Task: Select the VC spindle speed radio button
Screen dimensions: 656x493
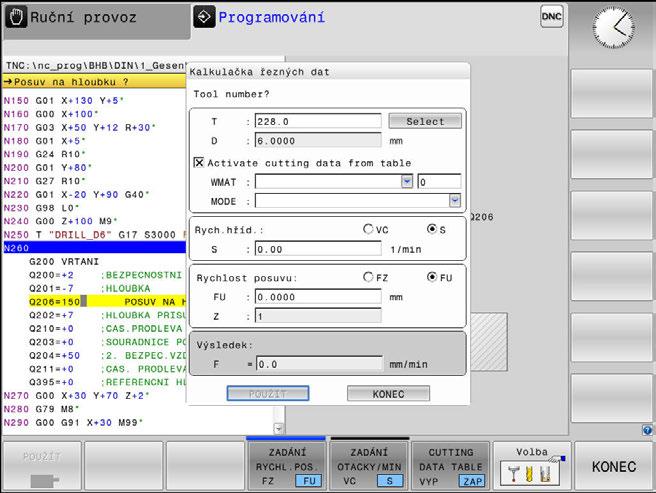Action: pos(368,229)
